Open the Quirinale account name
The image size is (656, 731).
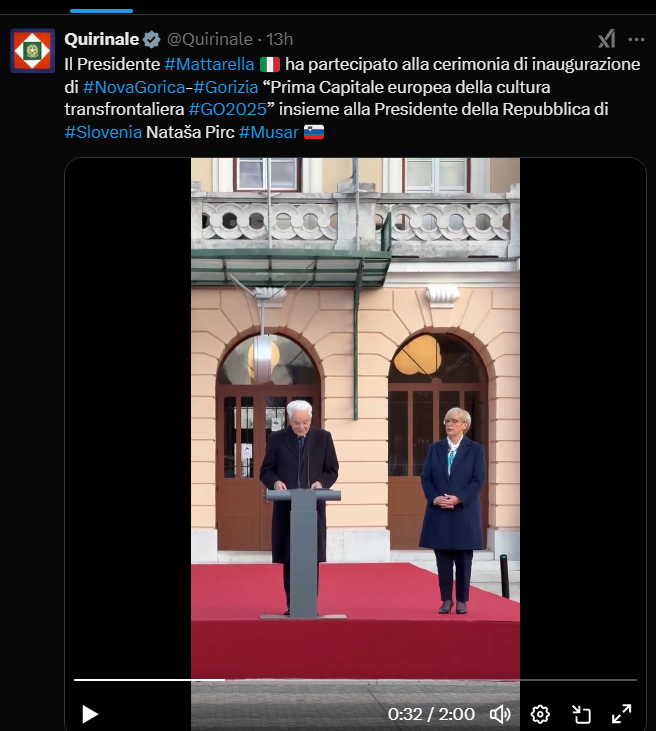pyautogui.click(x=102, y=39)
